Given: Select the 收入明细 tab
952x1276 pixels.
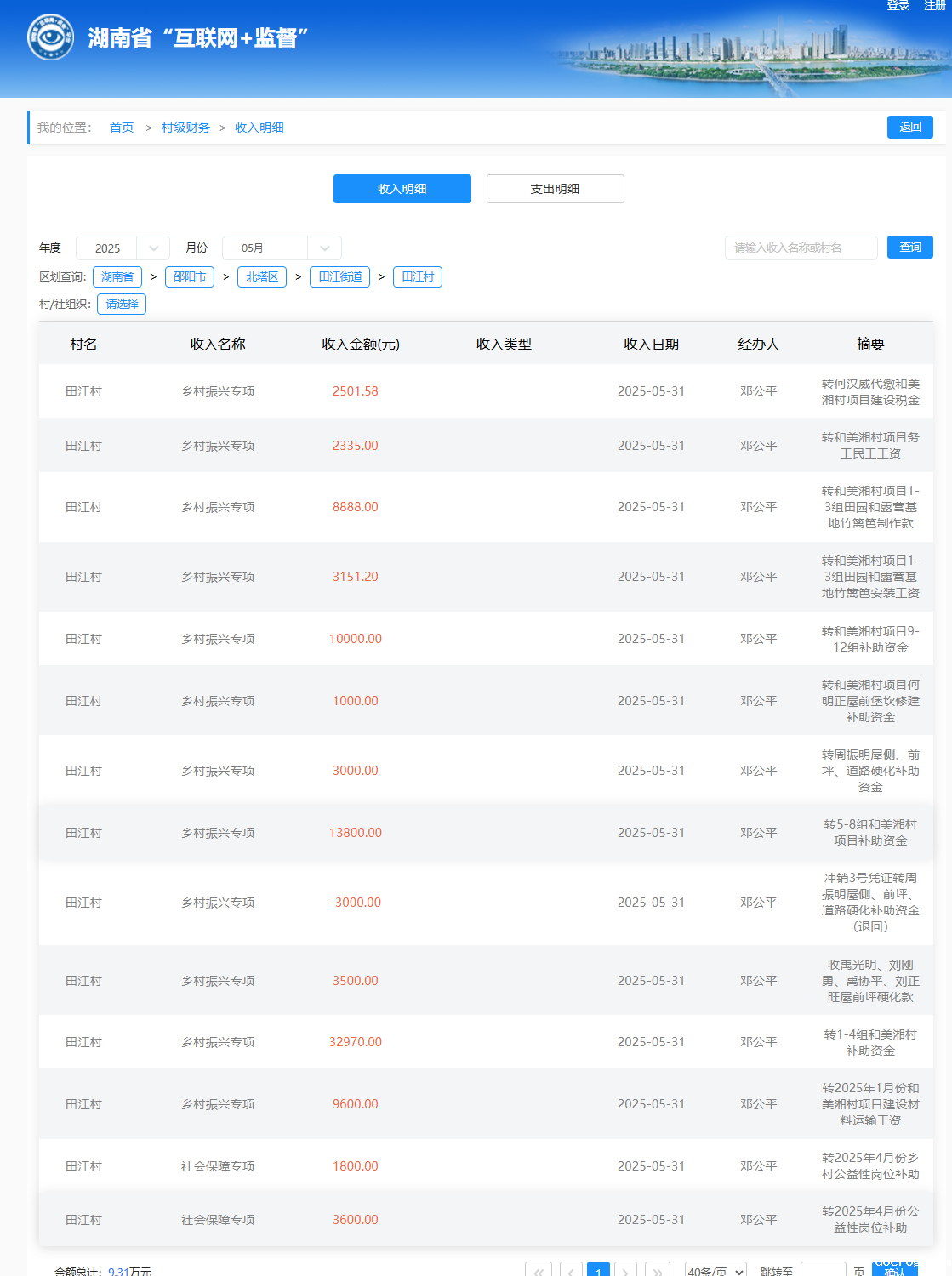Looking at the screenshot, I should pos(402,189).
